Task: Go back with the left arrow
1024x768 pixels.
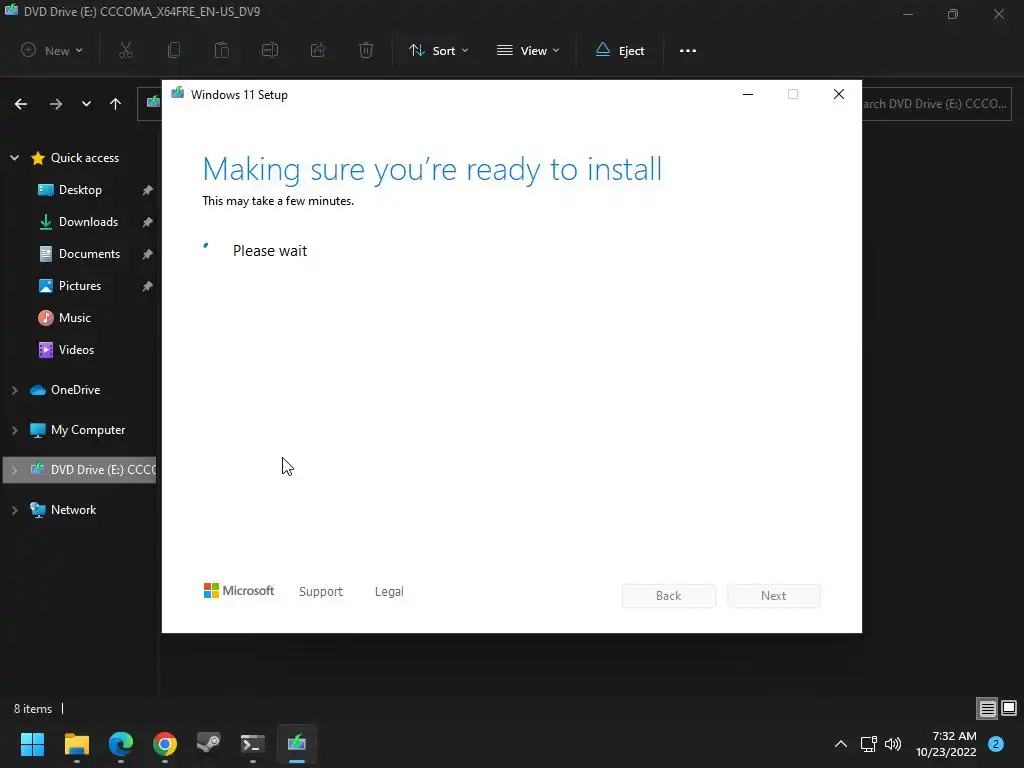Action: click(x=21, y=104)
